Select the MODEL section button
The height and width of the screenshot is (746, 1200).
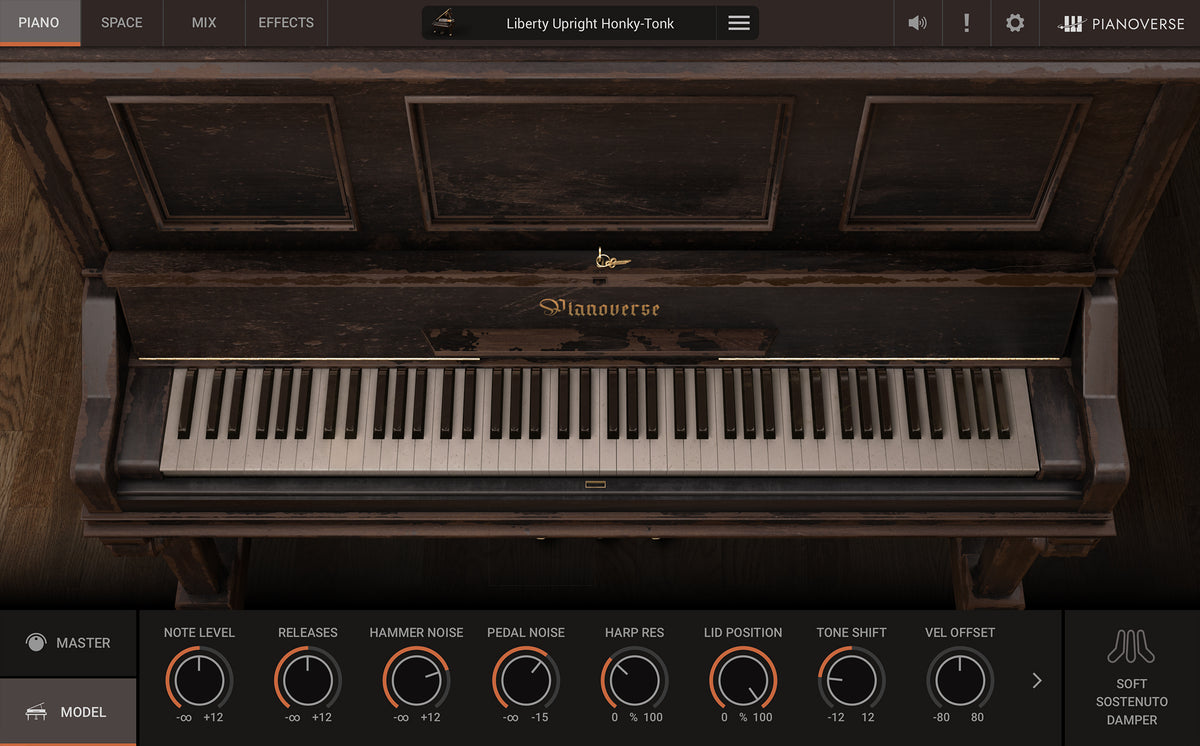point(68,712)
